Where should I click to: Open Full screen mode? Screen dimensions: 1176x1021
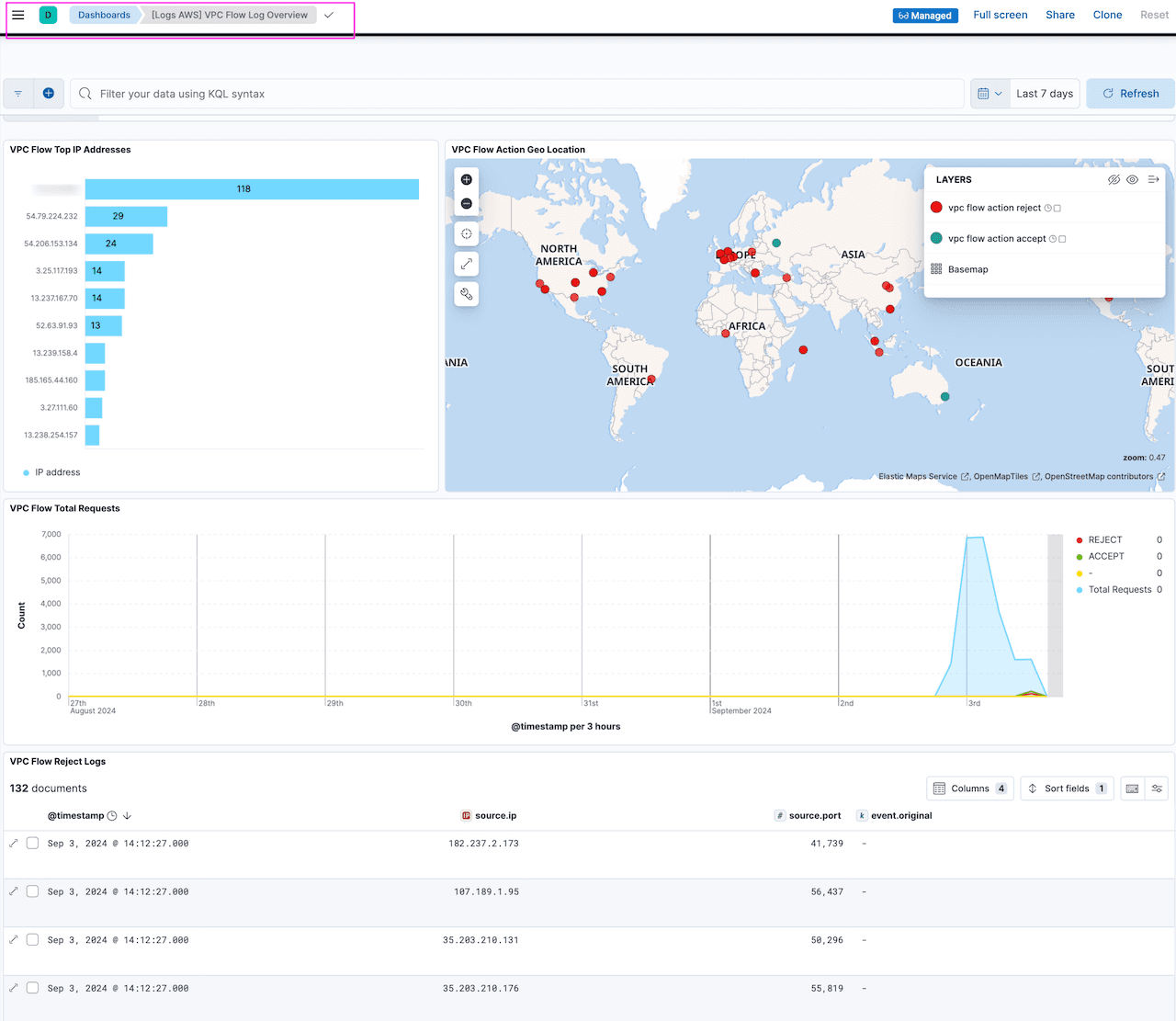(x=1001, y=15)
